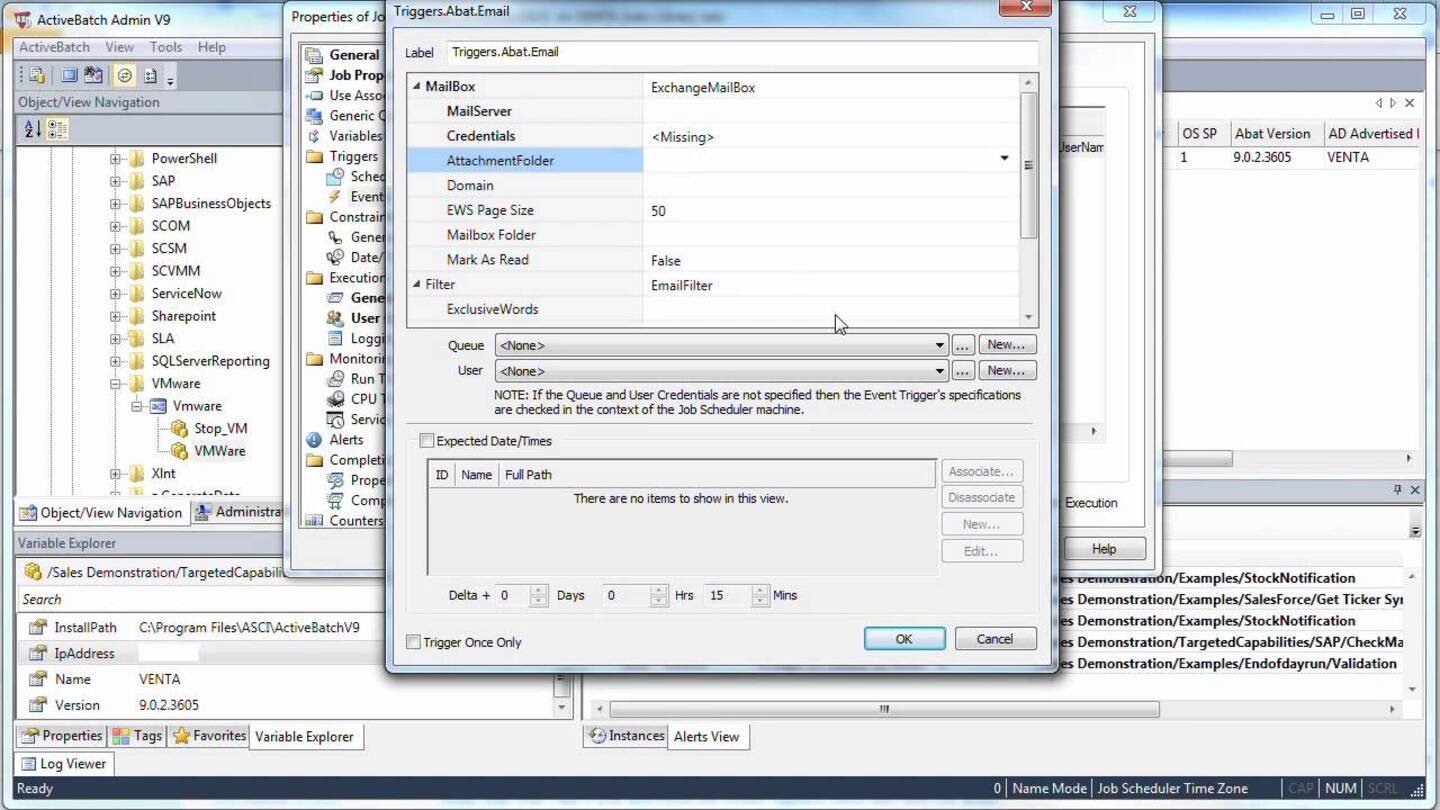Enable the Expected Date/Times checkbox
The width and height of the screenshot is (1440, 810).
point(427,441)
